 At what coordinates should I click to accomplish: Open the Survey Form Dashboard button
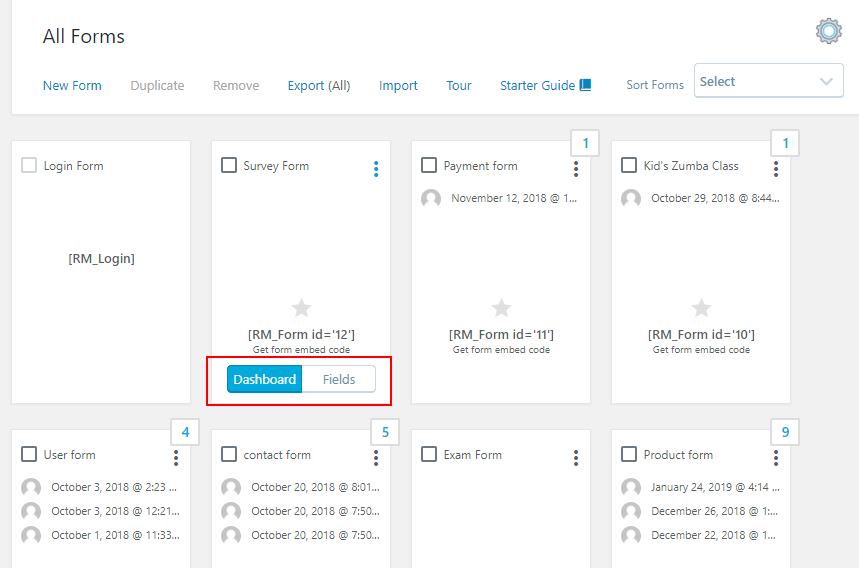[x=265, y=379]
